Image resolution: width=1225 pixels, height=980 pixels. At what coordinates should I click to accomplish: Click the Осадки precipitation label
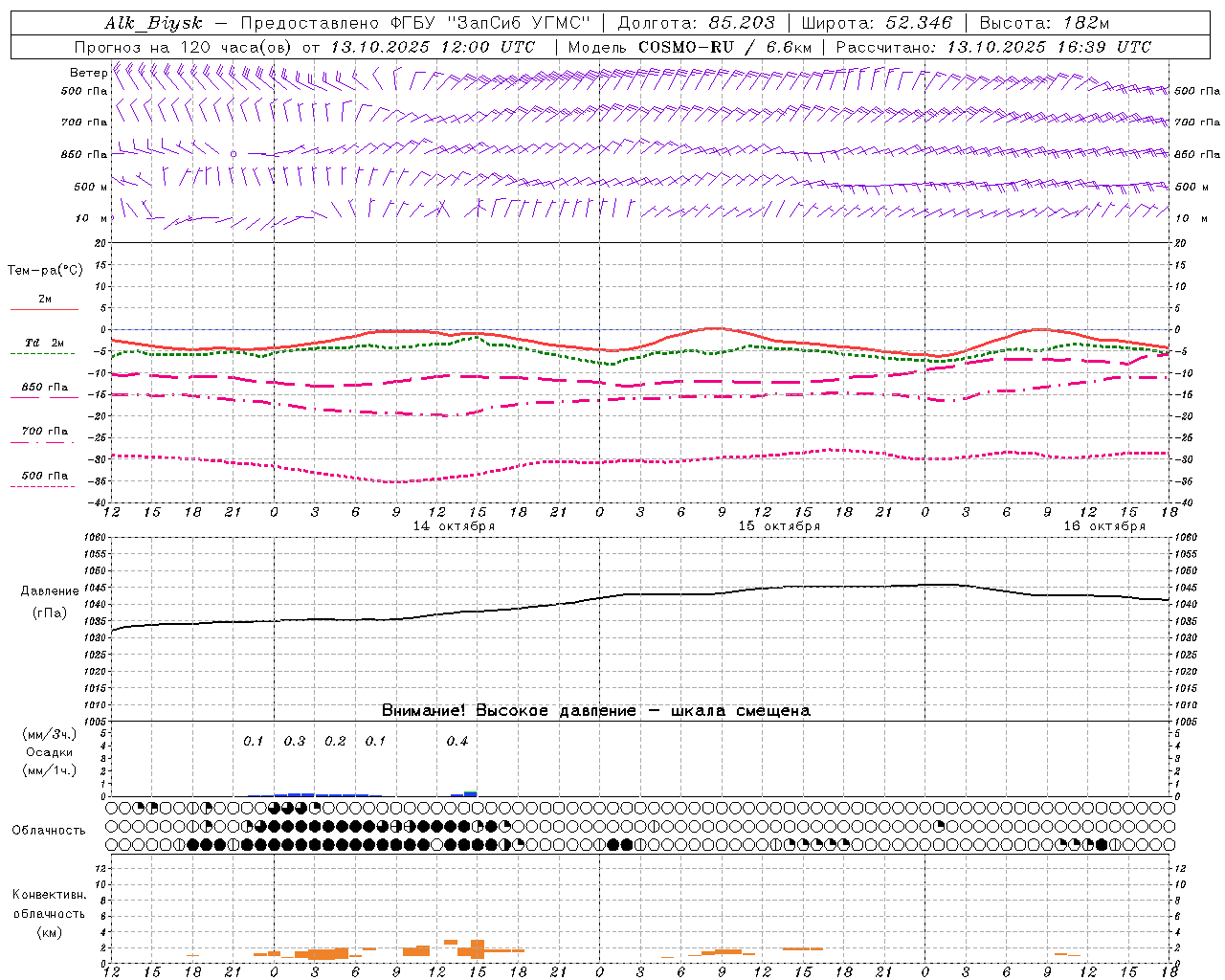coord(50,752)
